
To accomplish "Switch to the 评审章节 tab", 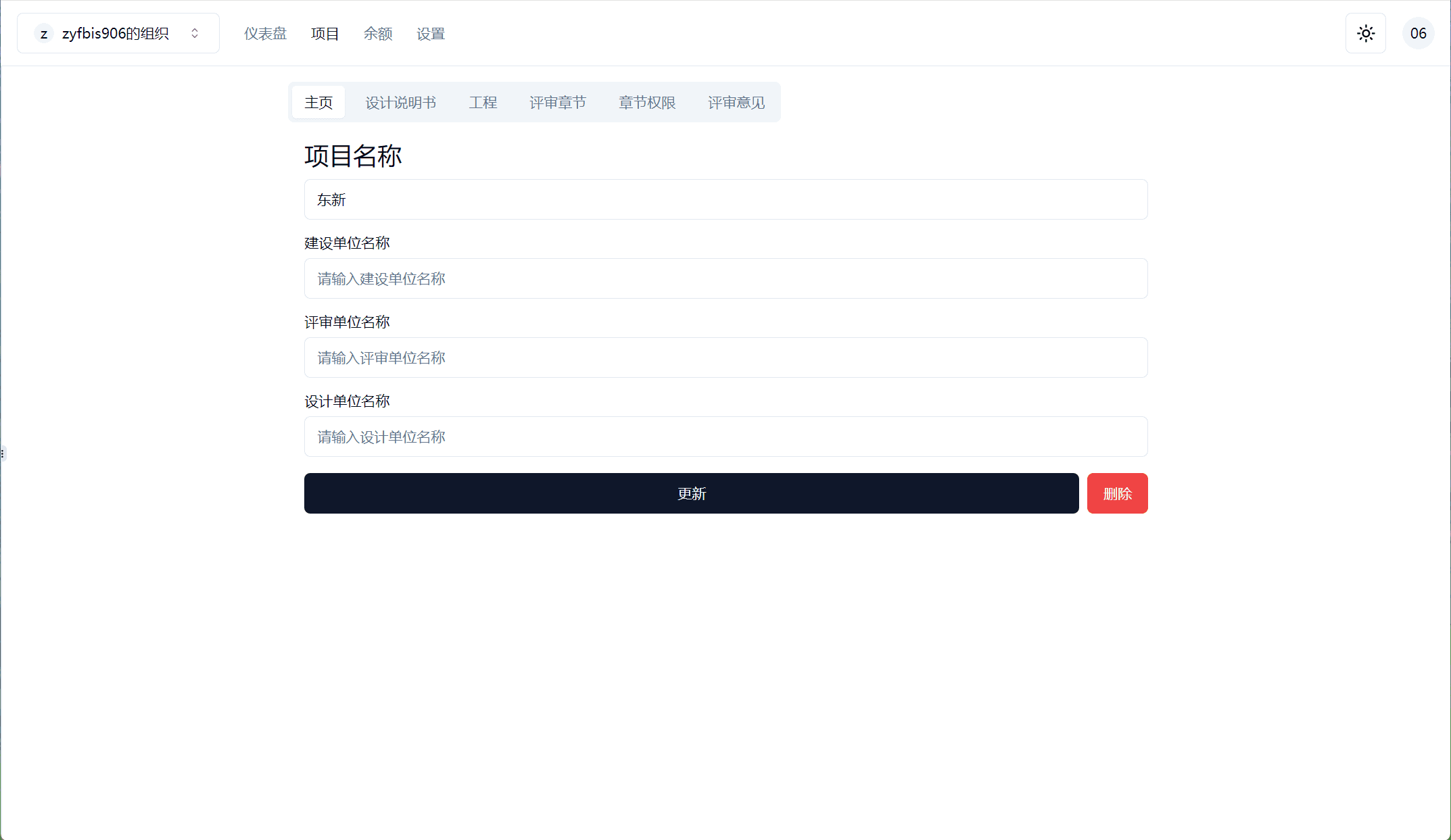I will point(558,102).
